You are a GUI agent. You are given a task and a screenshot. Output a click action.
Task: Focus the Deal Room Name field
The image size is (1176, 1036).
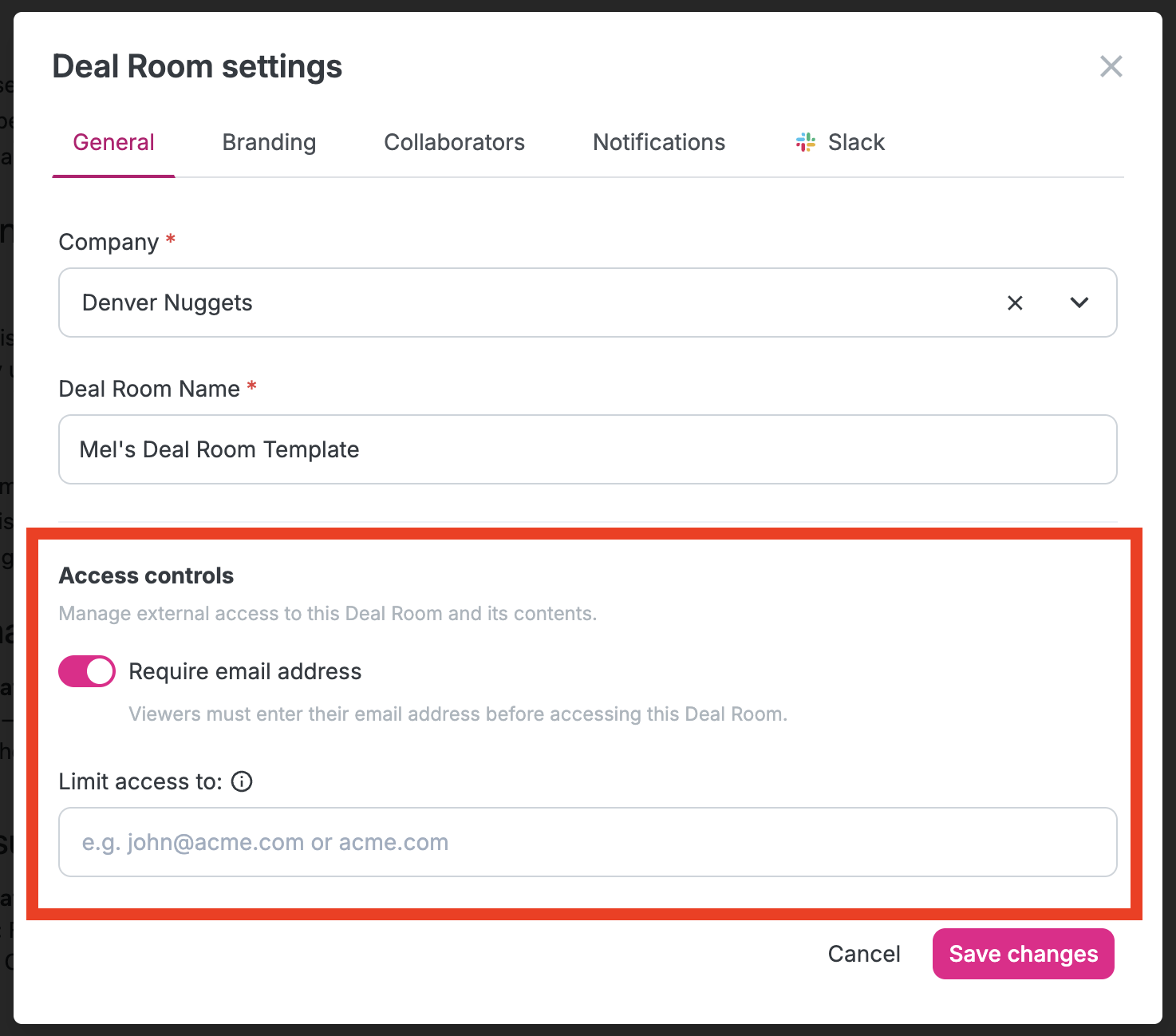(x=588, y=449)
